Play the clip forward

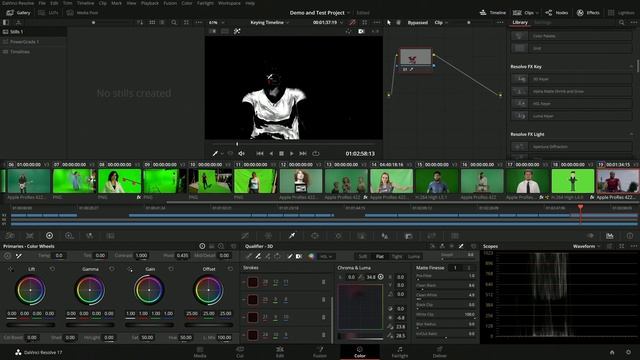click(x=292, y=153)
